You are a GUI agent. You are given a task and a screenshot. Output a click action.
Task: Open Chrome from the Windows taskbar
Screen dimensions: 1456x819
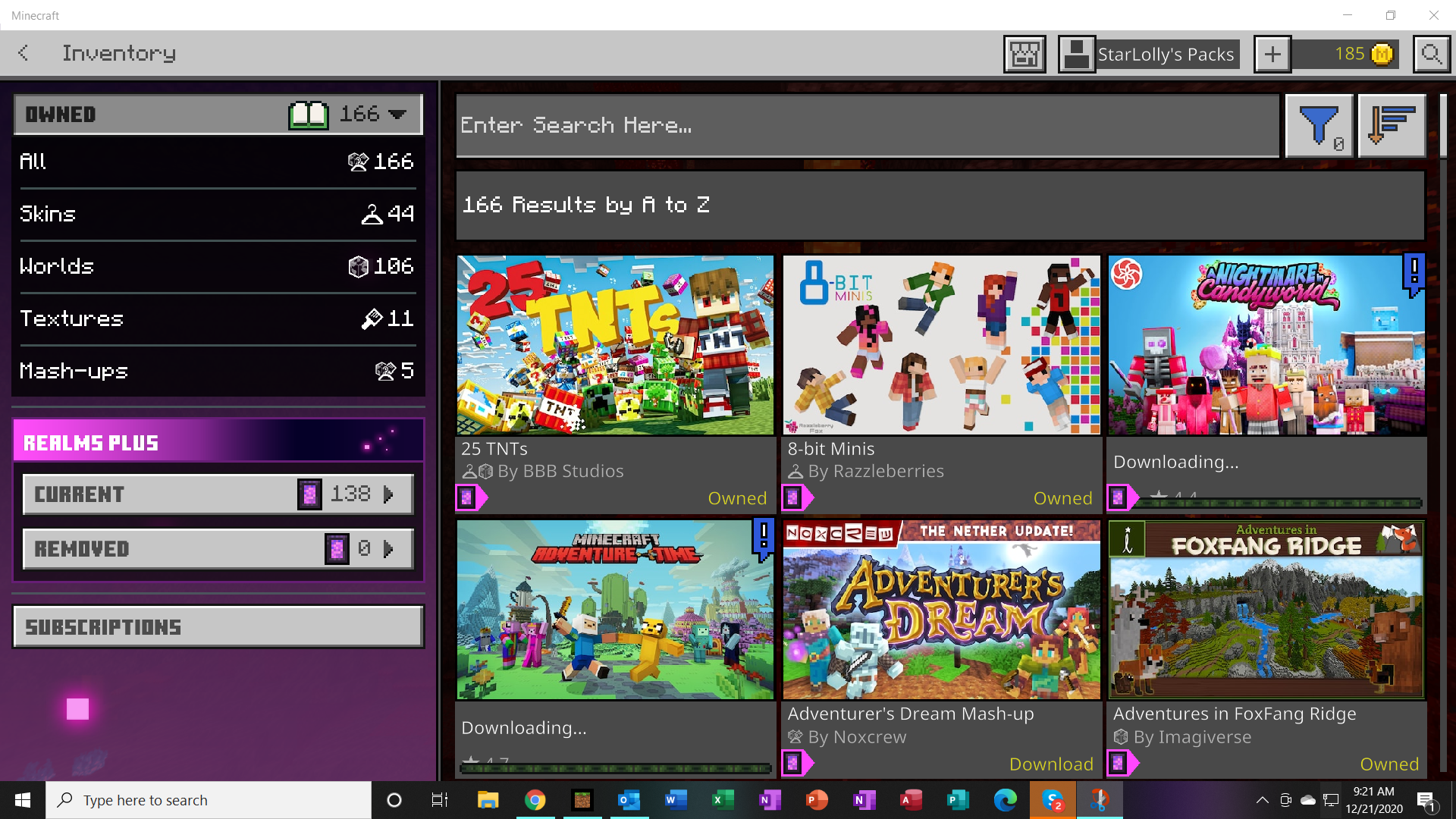[535, 800]
